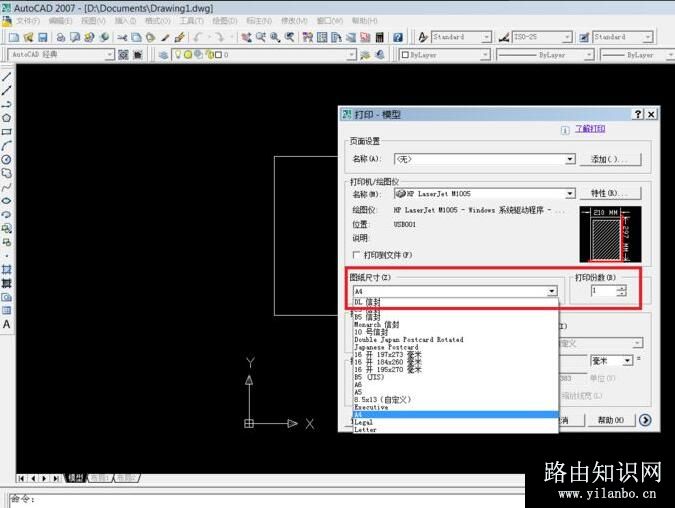Expand the layer 0 dropdown list
Image resolution: width=675 pixels, height=508 pixels.
351,55
